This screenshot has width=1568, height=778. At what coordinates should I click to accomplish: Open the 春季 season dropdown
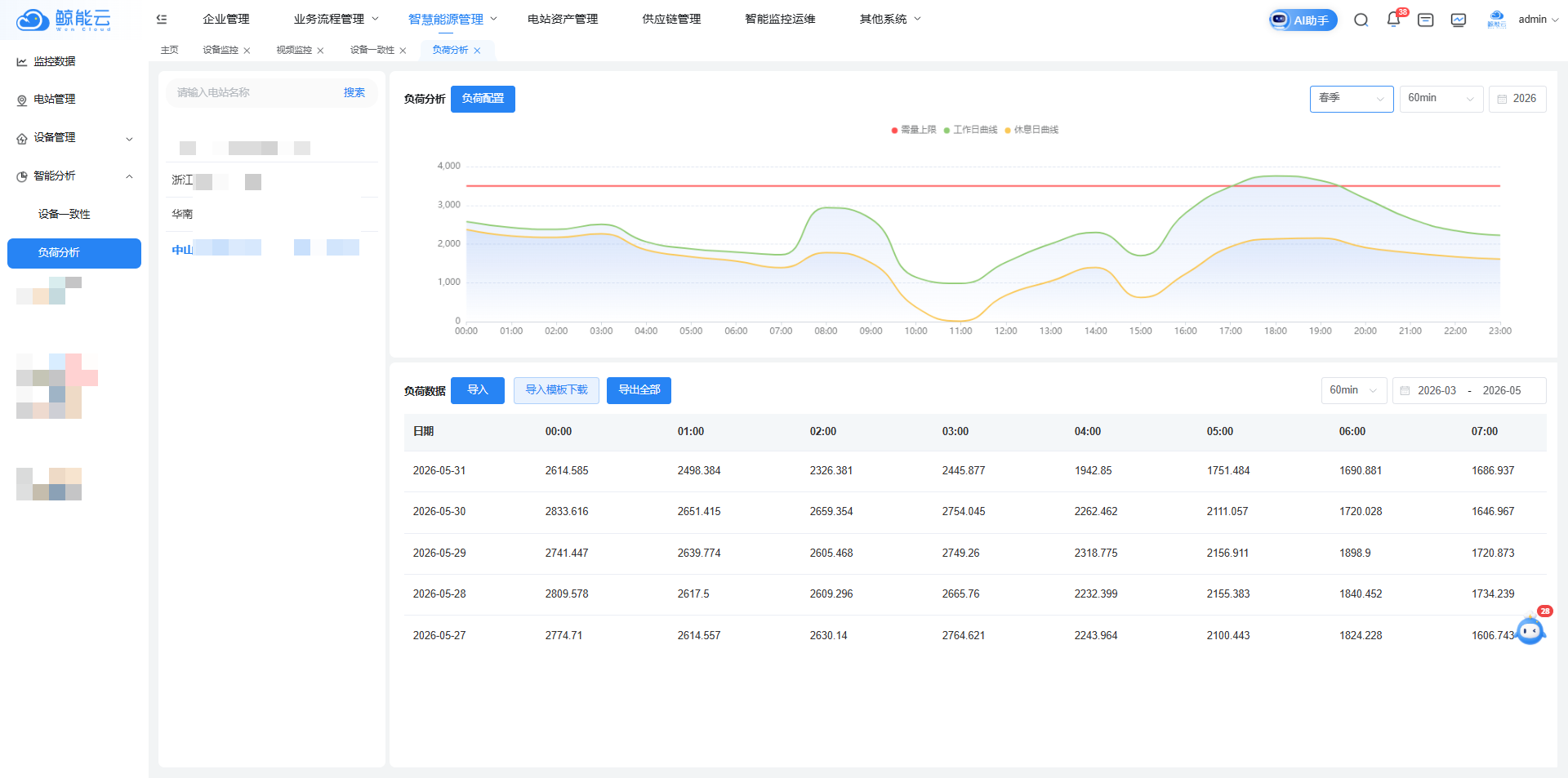click(x=1352, y=99)
